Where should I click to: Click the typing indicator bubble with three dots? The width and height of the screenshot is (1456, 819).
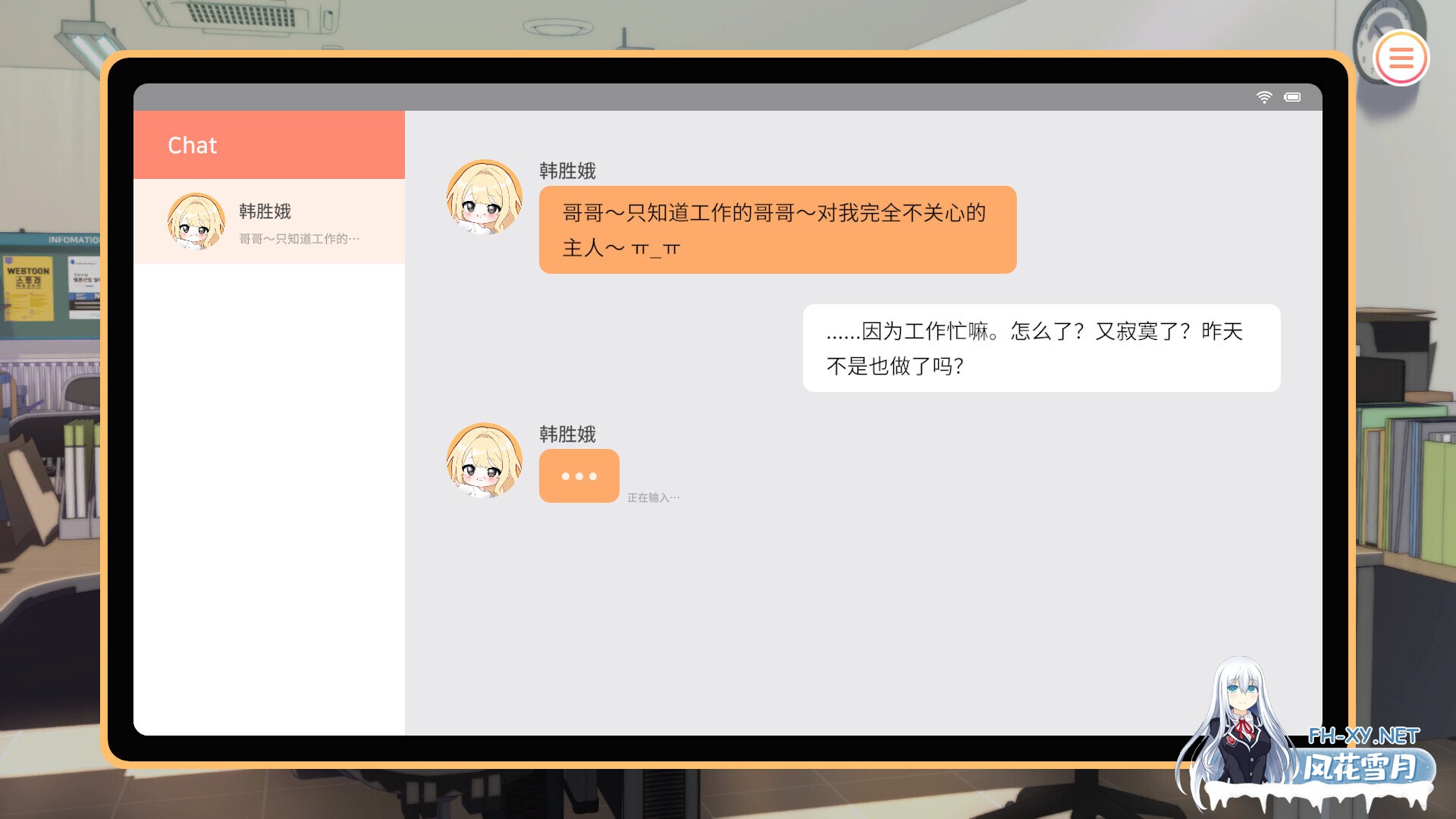(x=579, y=475)
